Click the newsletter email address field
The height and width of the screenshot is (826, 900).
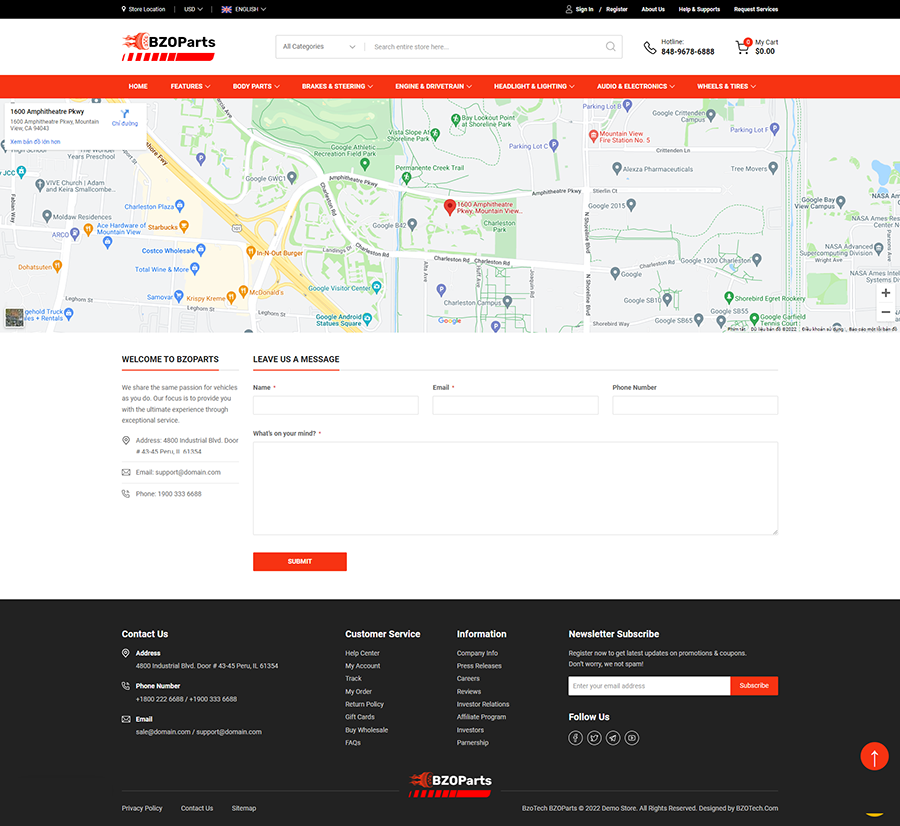[649, 686]
